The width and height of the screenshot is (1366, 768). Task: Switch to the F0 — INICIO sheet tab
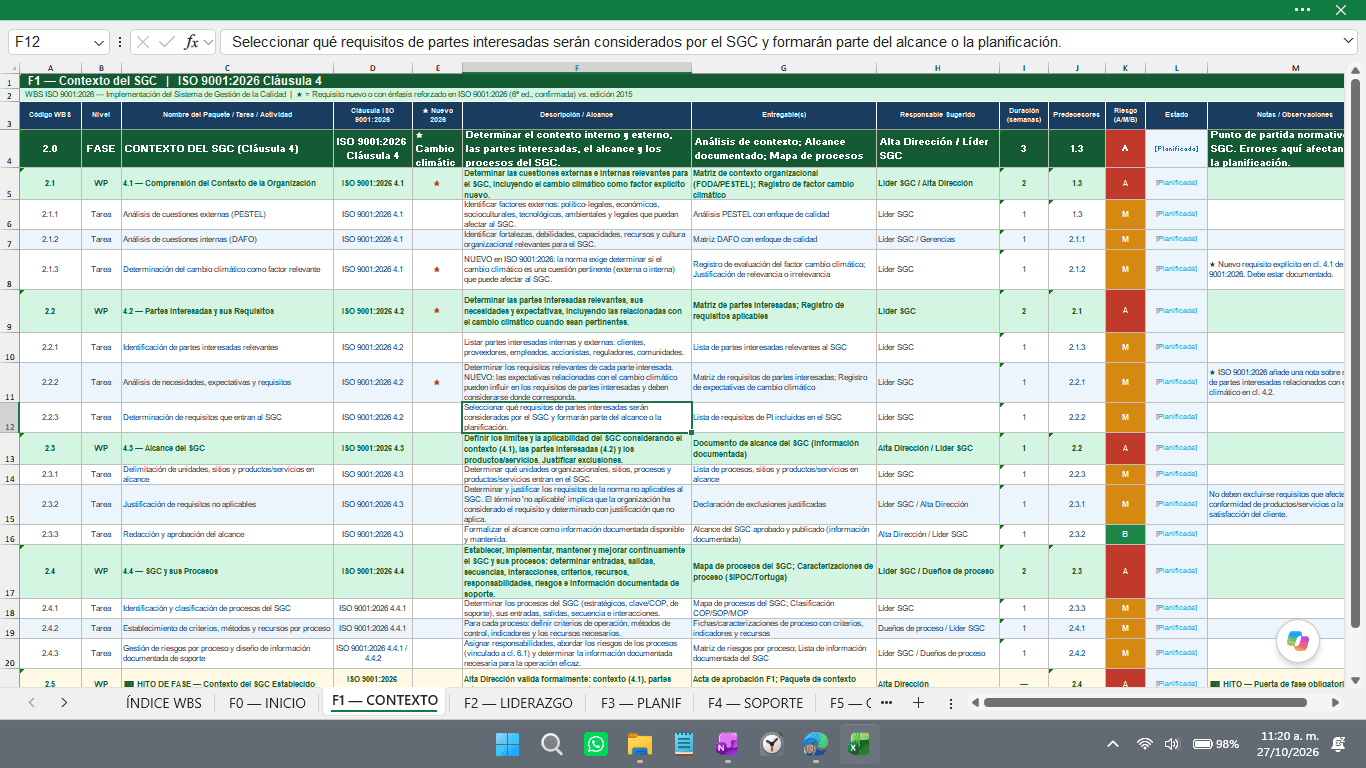click(x=268, y=703)
